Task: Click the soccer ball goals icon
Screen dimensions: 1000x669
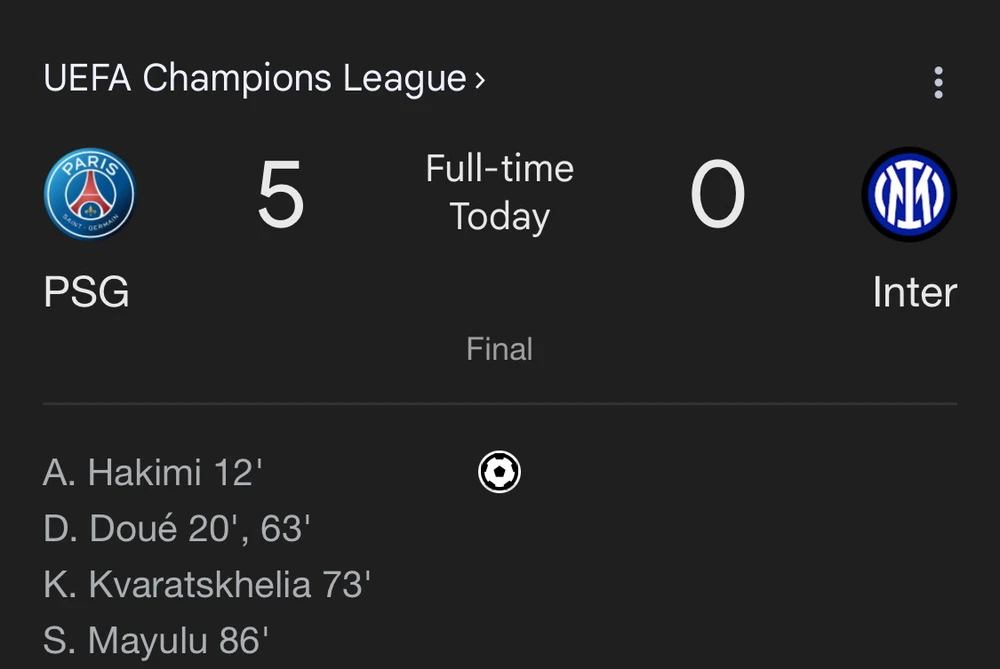Action: (499, 471)
